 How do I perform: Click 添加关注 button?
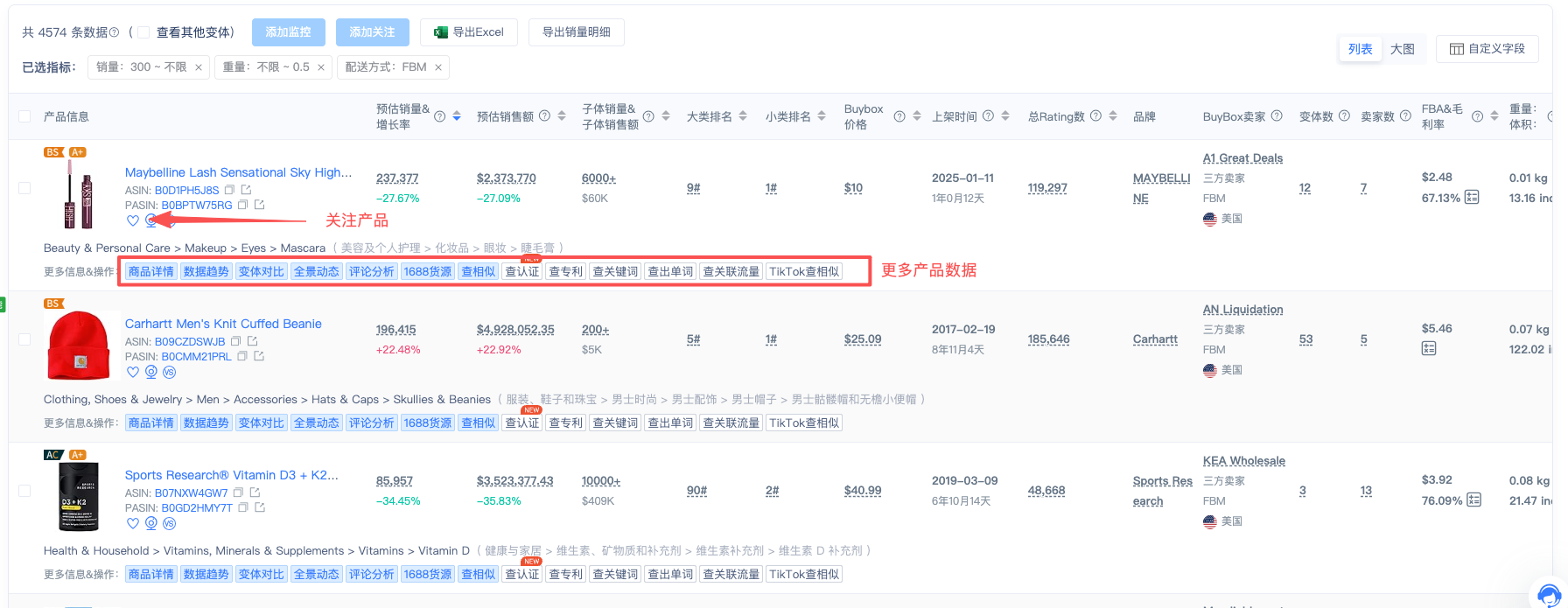click(x=373, y=32)
